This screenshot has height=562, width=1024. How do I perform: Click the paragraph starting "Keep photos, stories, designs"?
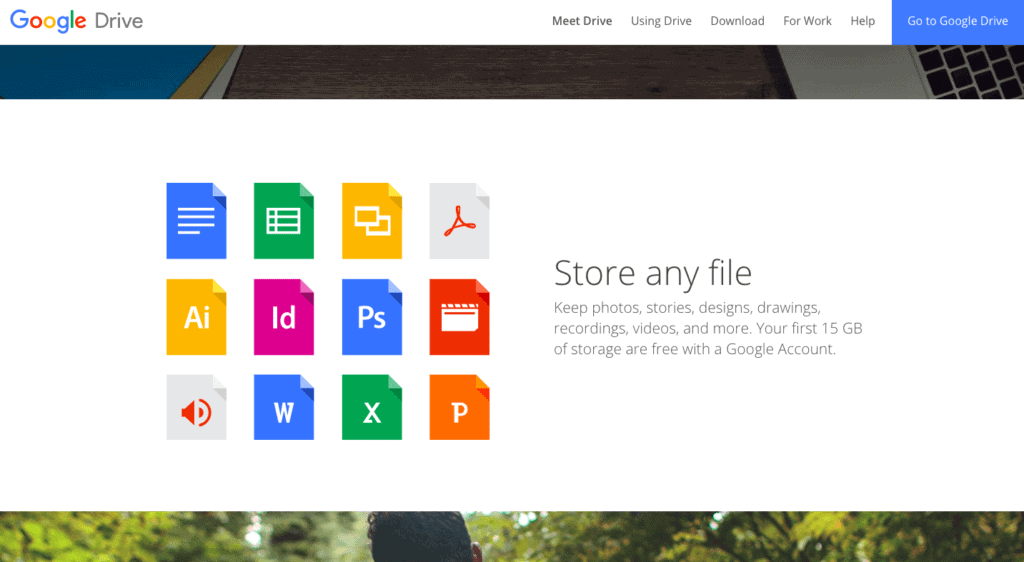[x=708, y=328]
